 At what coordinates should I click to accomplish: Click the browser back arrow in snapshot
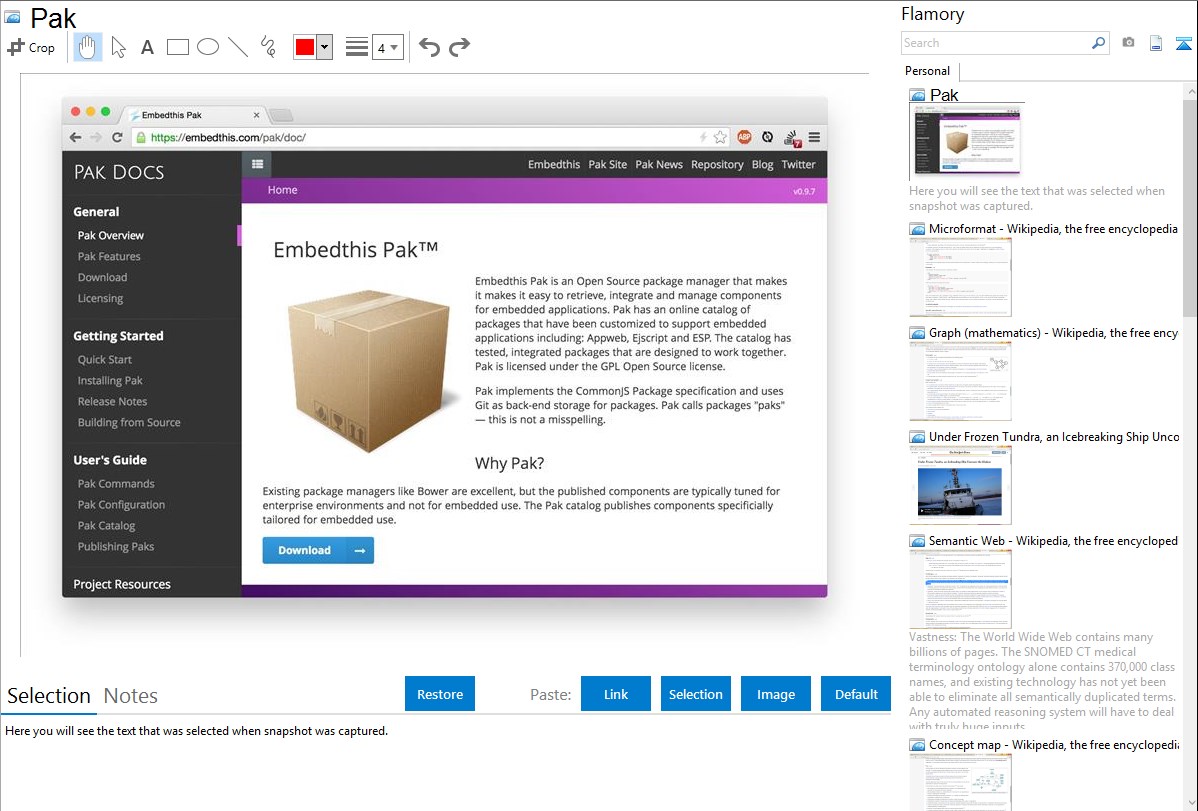[x=75, y=138]
